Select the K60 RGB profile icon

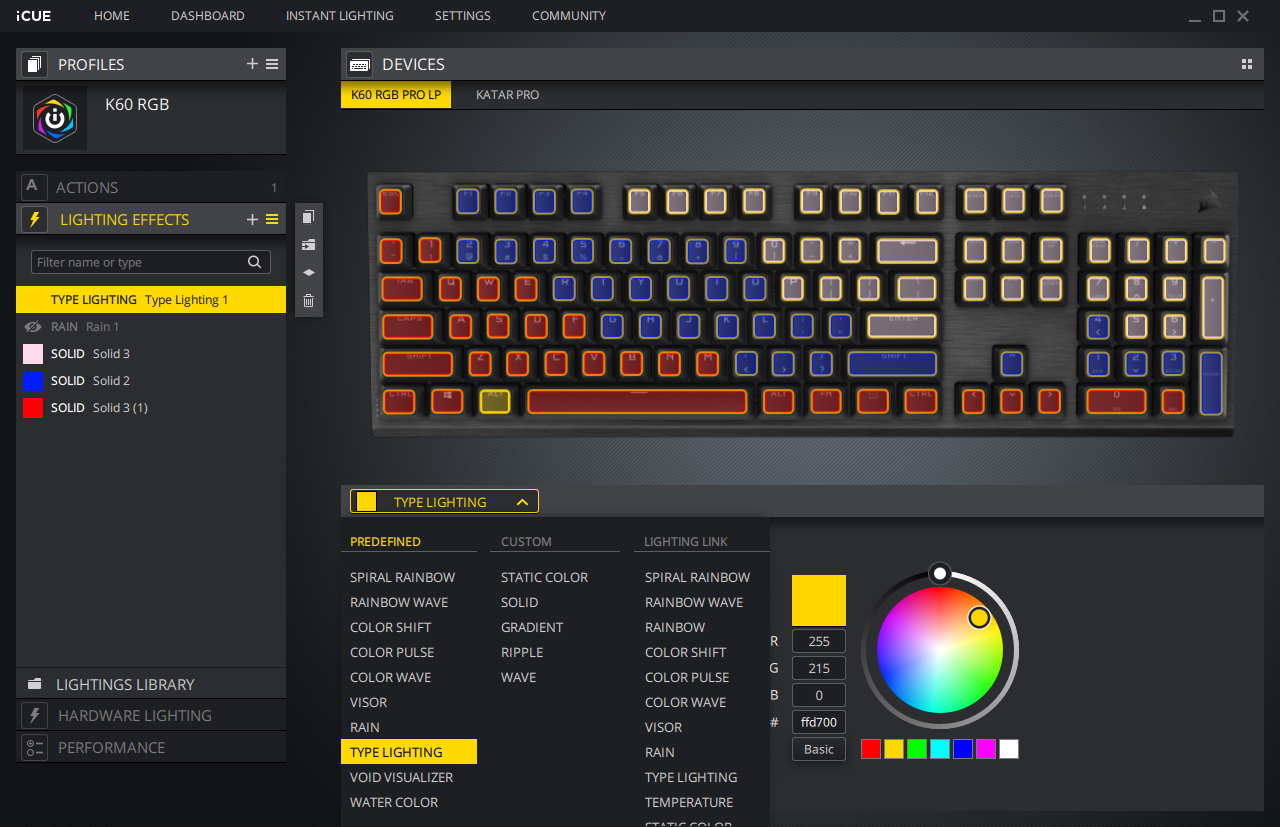click(x=55, y=118)
